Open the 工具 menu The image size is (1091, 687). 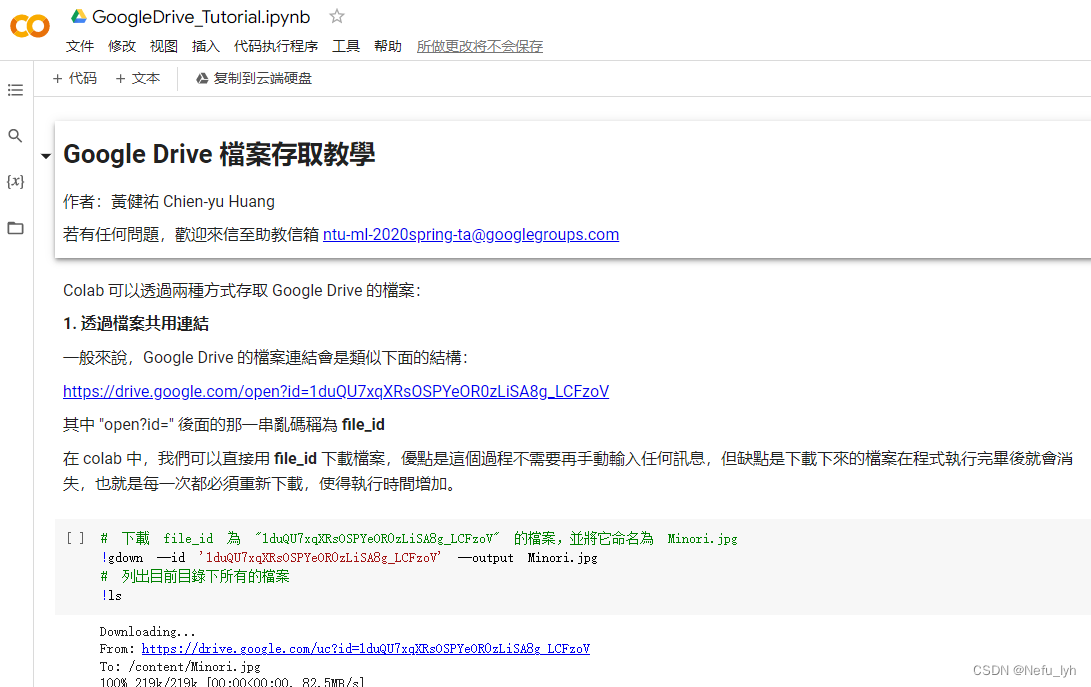346,46
